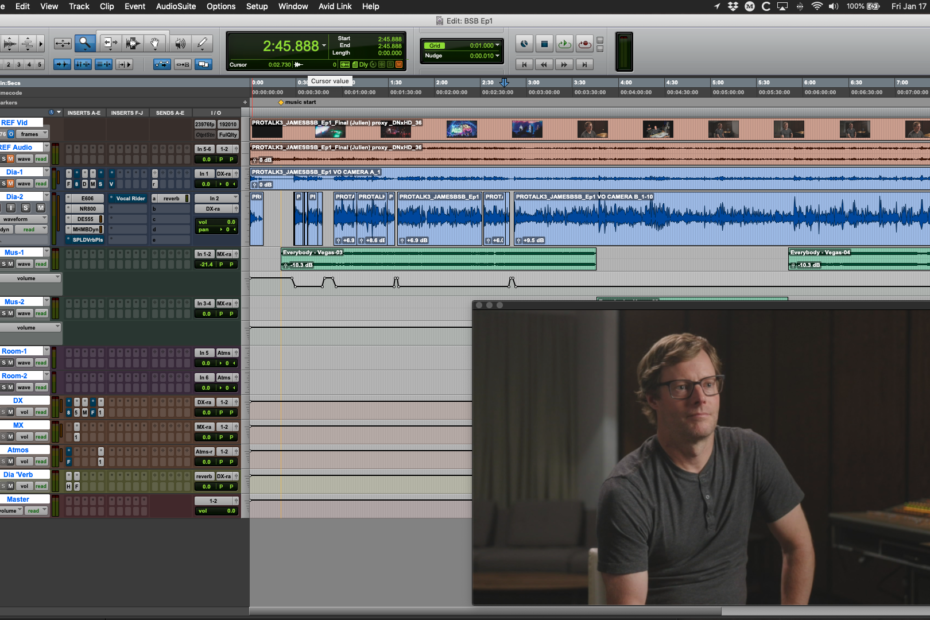Click the Dropbox icon in menu bar

(x=733, y=7)
